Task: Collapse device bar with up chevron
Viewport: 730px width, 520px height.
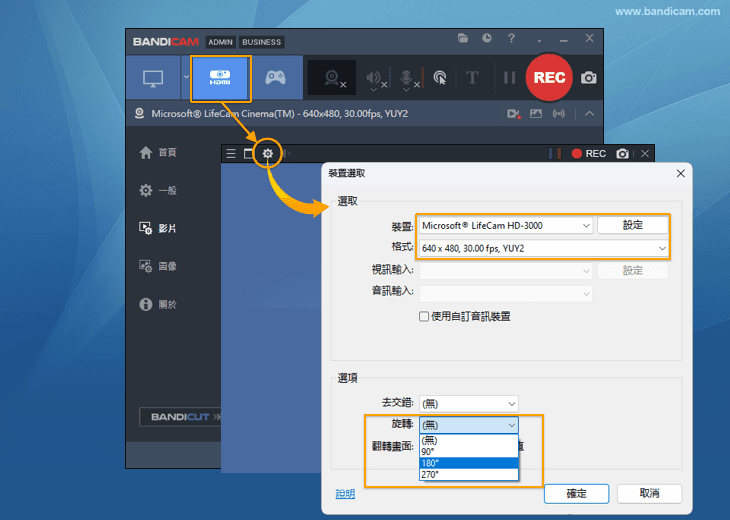Action: tap(589, 114)
